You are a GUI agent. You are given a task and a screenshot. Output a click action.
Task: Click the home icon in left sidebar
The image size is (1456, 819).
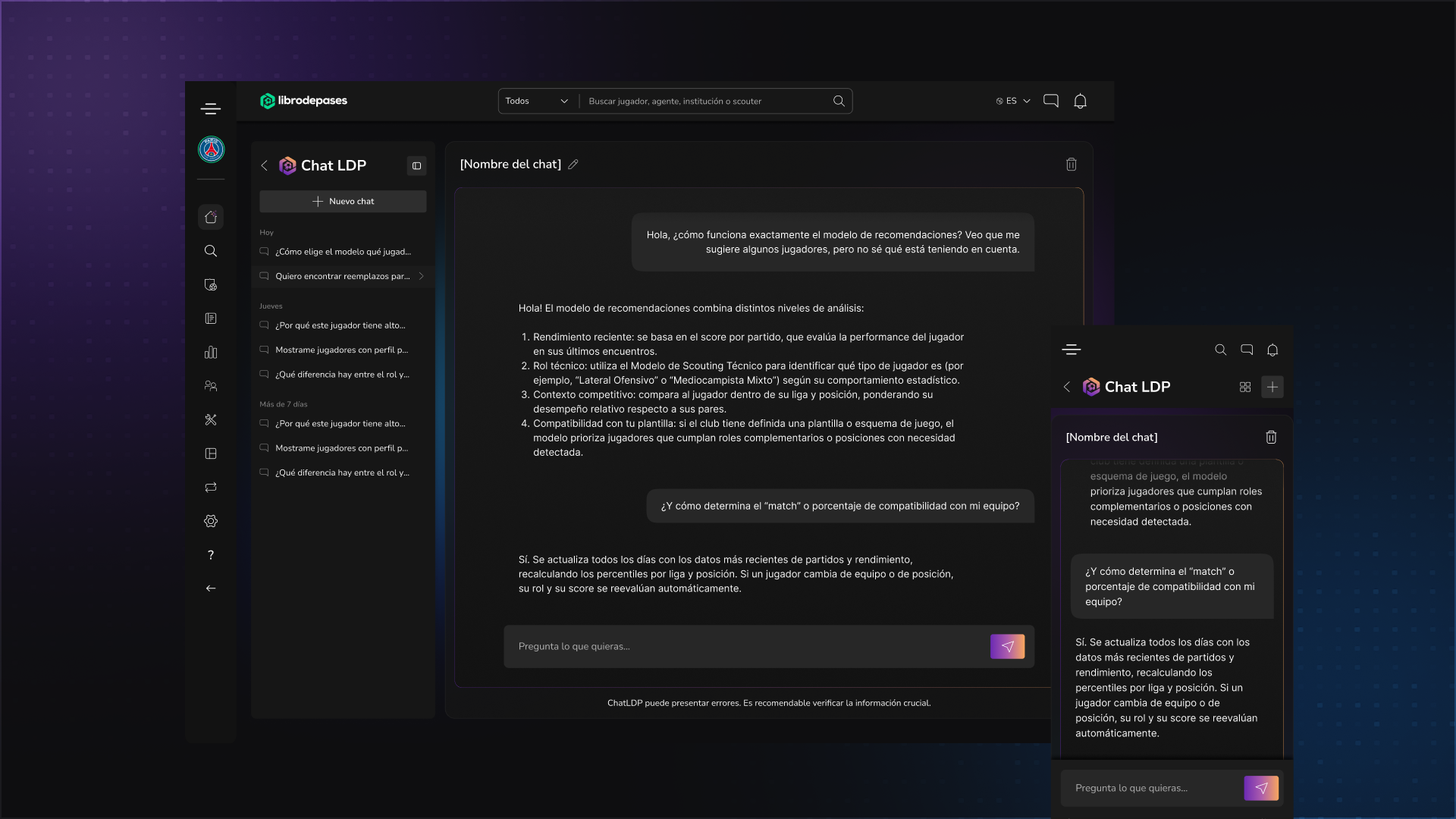pos(211,218)
